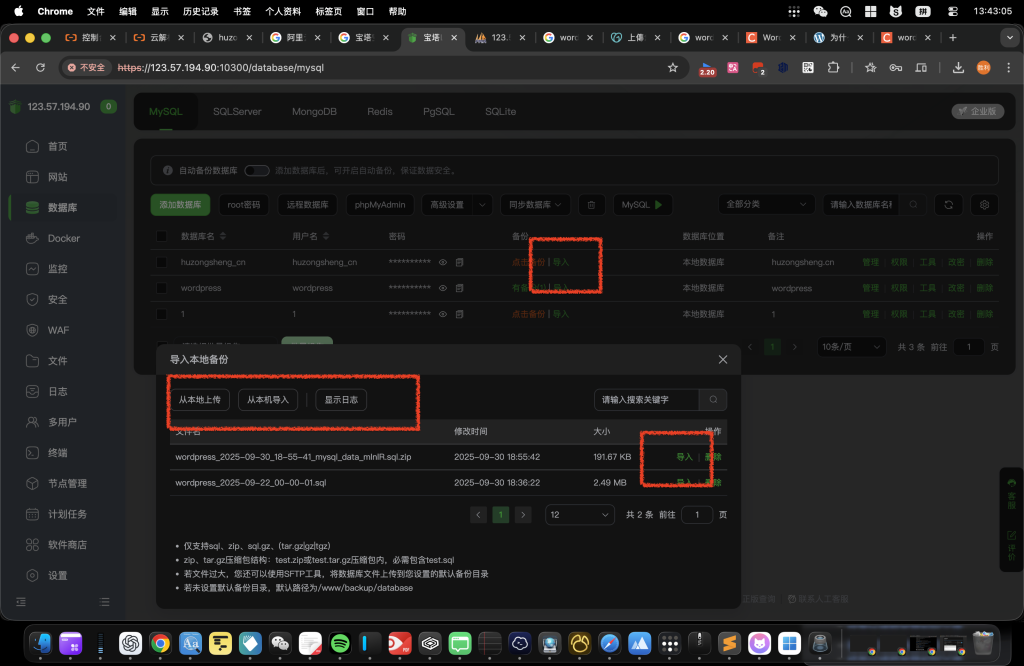Open the 书签 menu in macOS menu bar
The height and width of the screenshot is (666, 1024).
[x=241, y=11]
